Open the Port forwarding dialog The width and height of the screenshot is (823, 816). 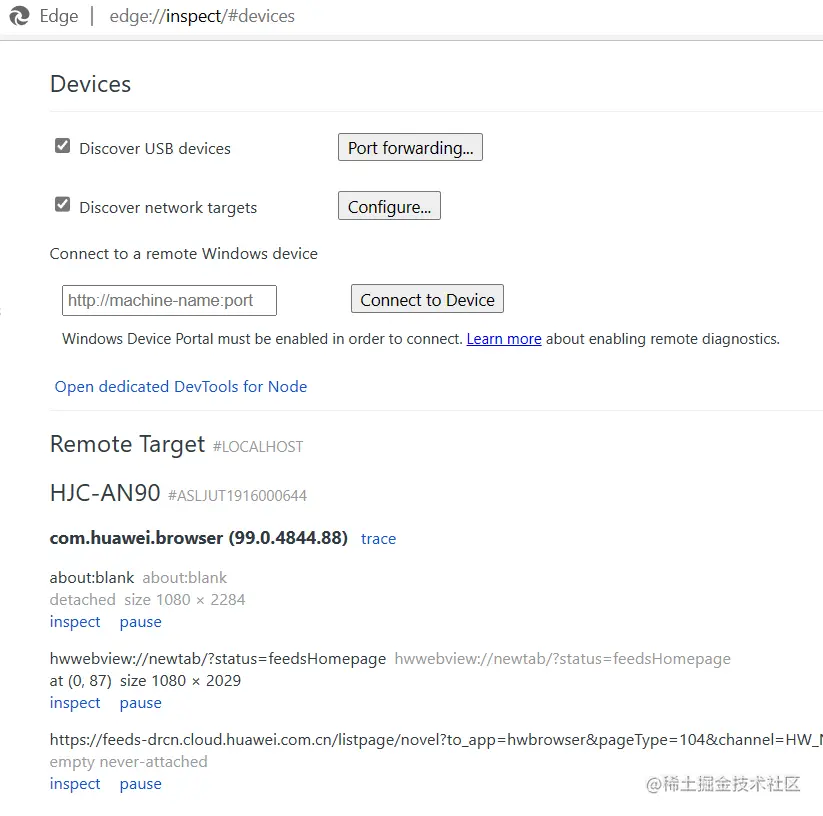(410, 147)
